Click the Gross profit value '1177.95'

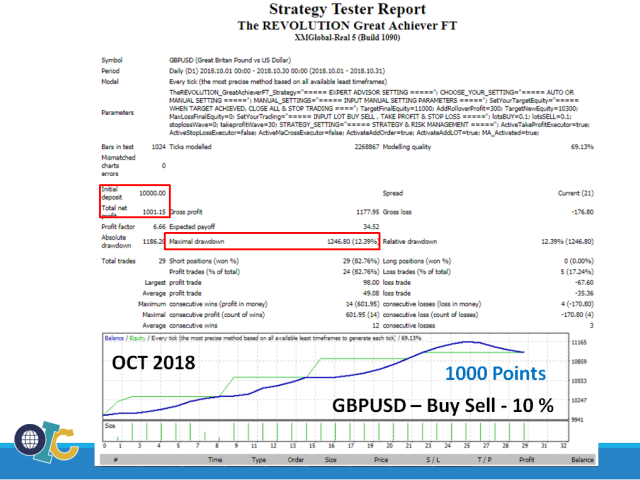pos(368,212)
